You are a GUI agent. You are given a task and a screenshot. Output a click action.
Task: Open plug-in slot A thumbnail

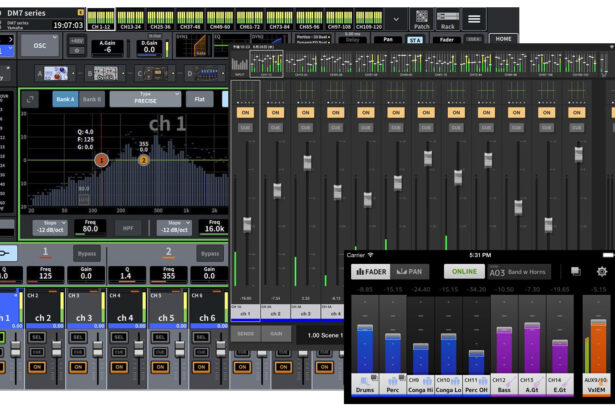click(56, 73)
